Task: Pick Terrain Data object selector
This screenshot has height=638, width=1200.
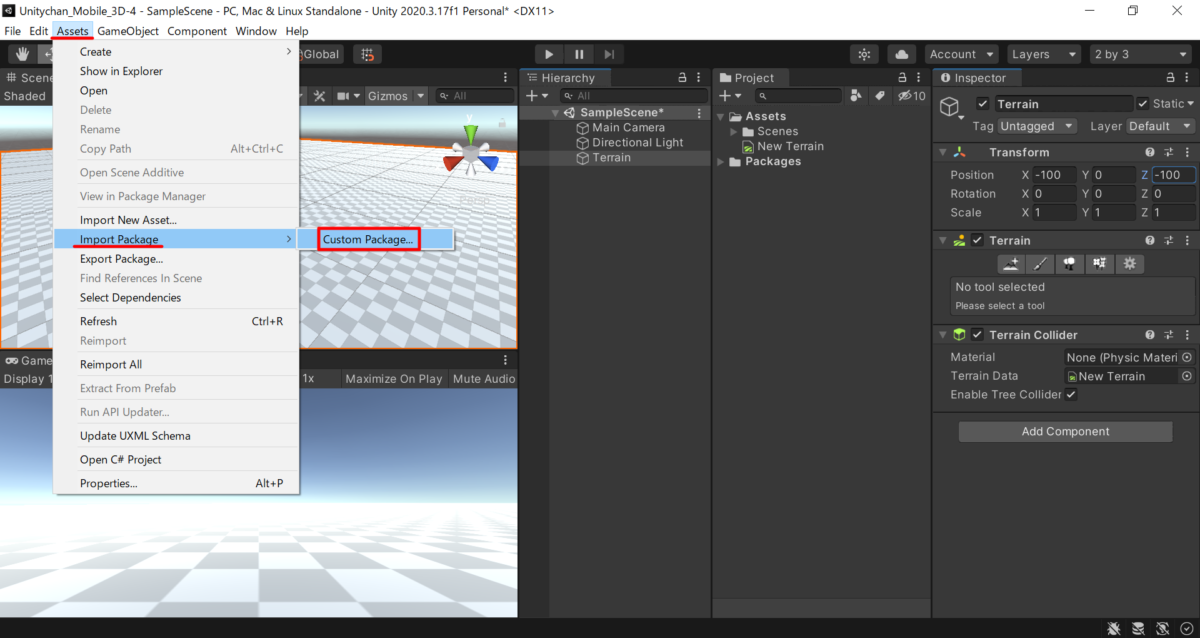Action: pos(1187,377)
